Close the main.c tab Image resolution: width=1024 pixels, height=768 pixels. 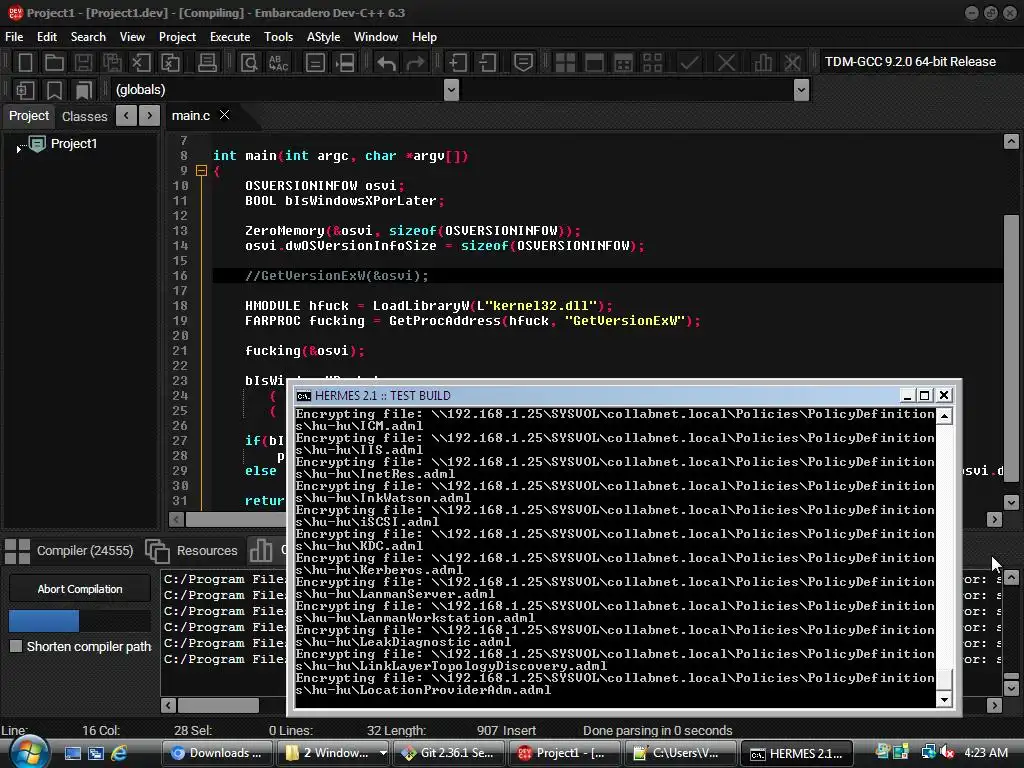click(225, 115)
